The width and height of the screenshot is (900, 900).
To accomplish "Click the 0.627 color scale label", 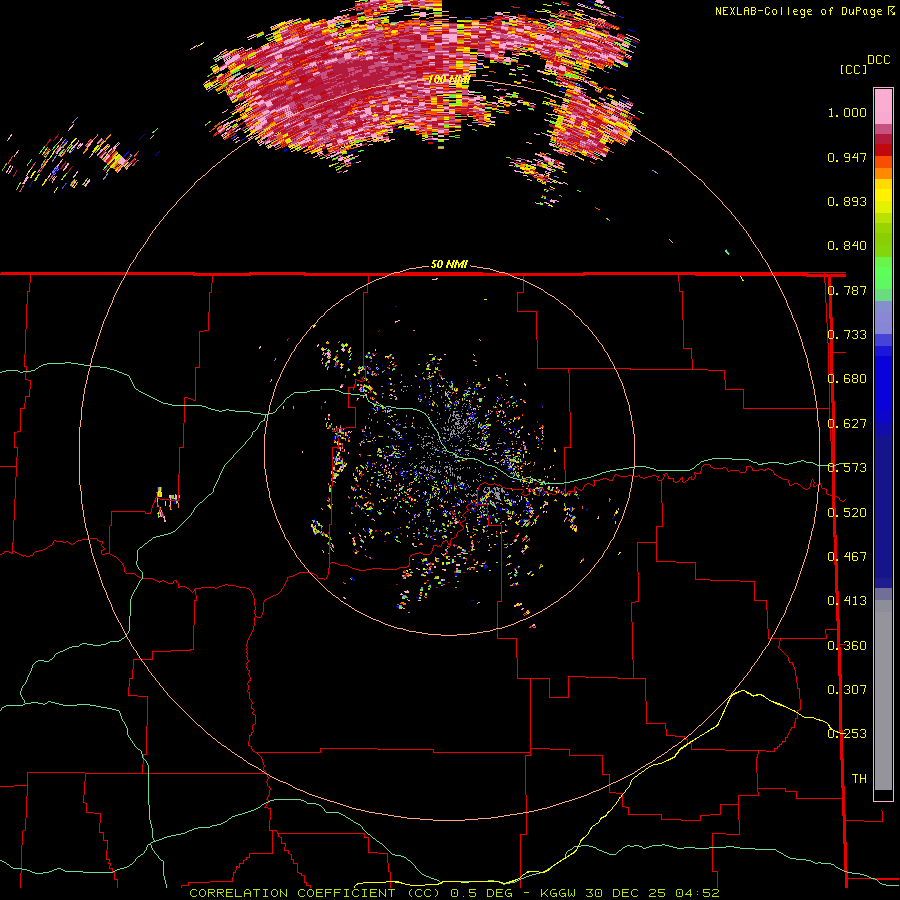I will click(x=847, y=424).
